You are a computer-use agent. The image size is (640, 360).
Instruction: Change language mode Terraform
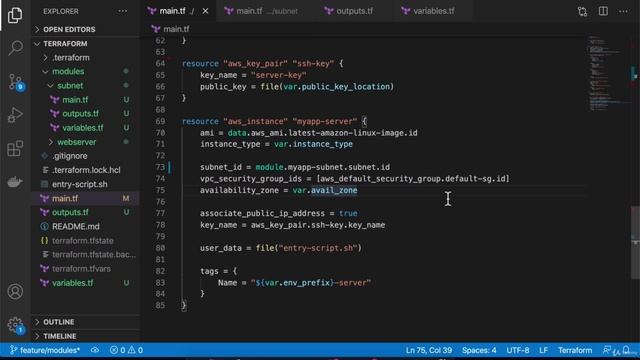[575, 350]
